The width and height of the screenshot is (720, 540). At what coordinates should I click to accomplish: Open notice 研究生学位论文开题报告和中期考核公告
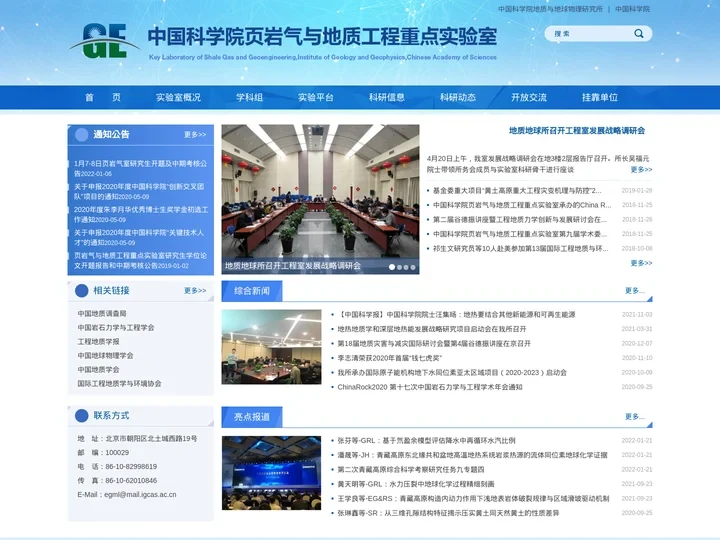[x=141, y=260]
